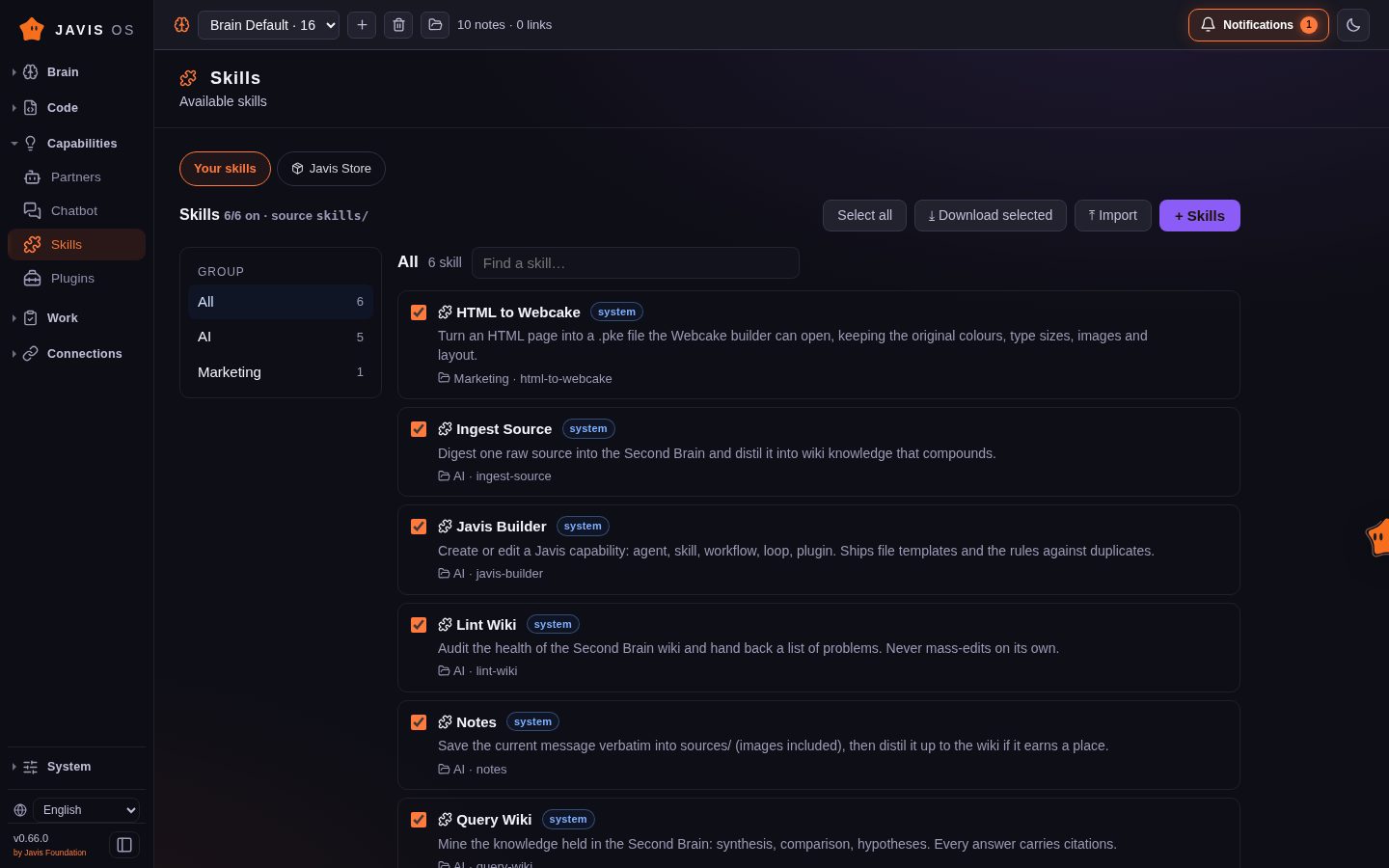
Task: Click the brain icon beside the Brain selector
Action: pos(181,25)
